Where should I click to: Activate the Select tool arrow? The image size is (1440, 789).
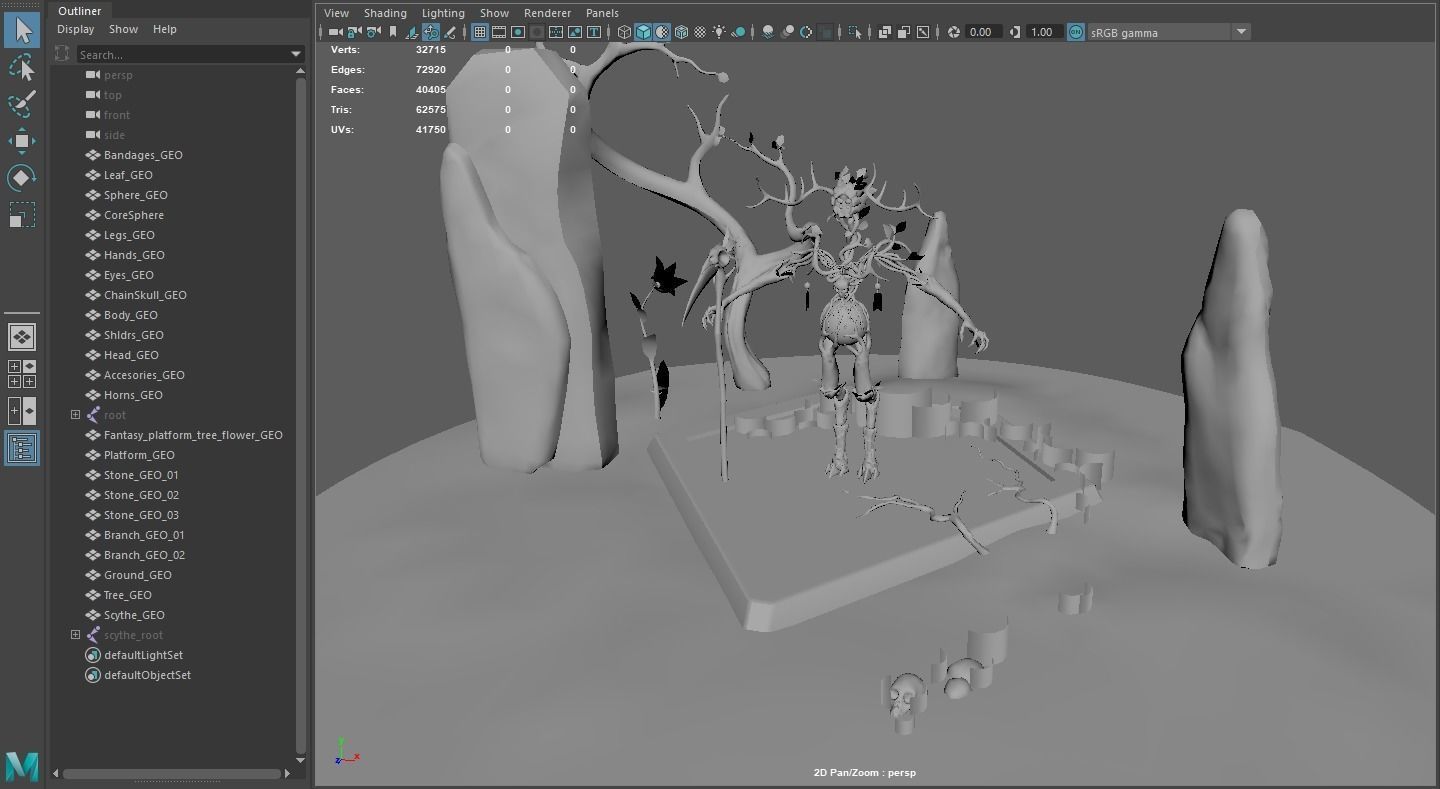point(22,30)
